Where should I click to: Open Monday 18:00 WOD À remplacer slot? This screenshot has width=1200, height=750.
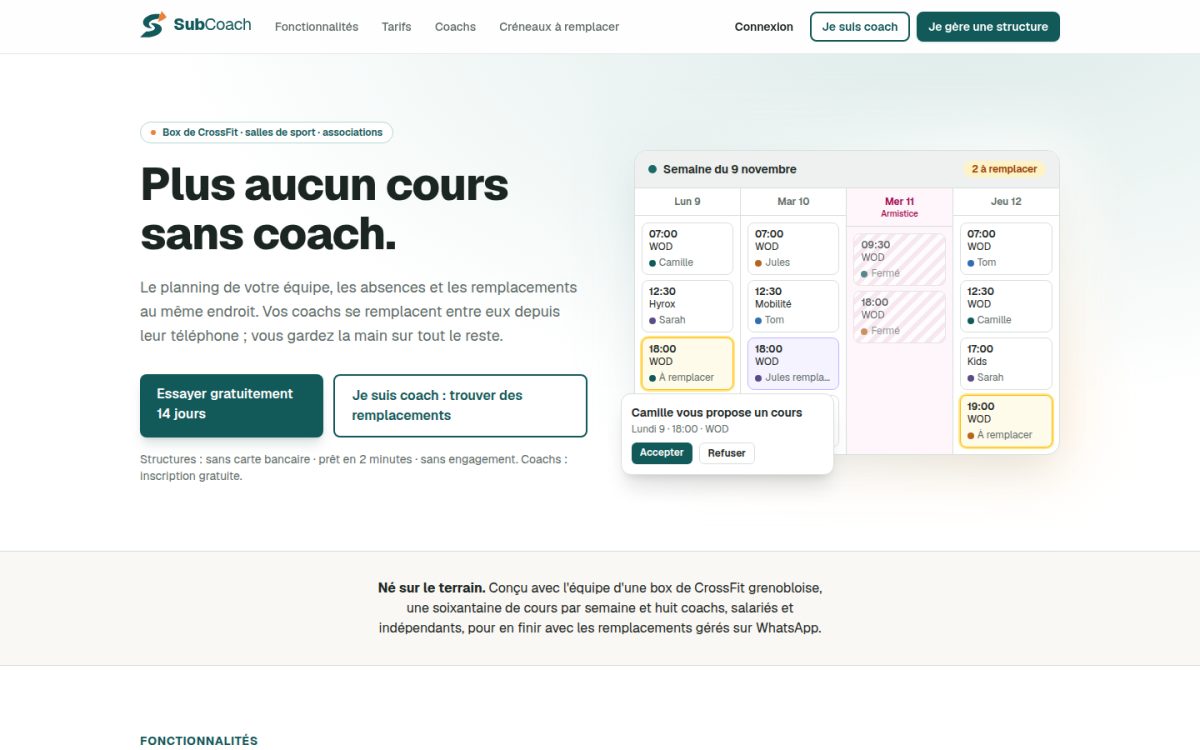pos(687,363)
